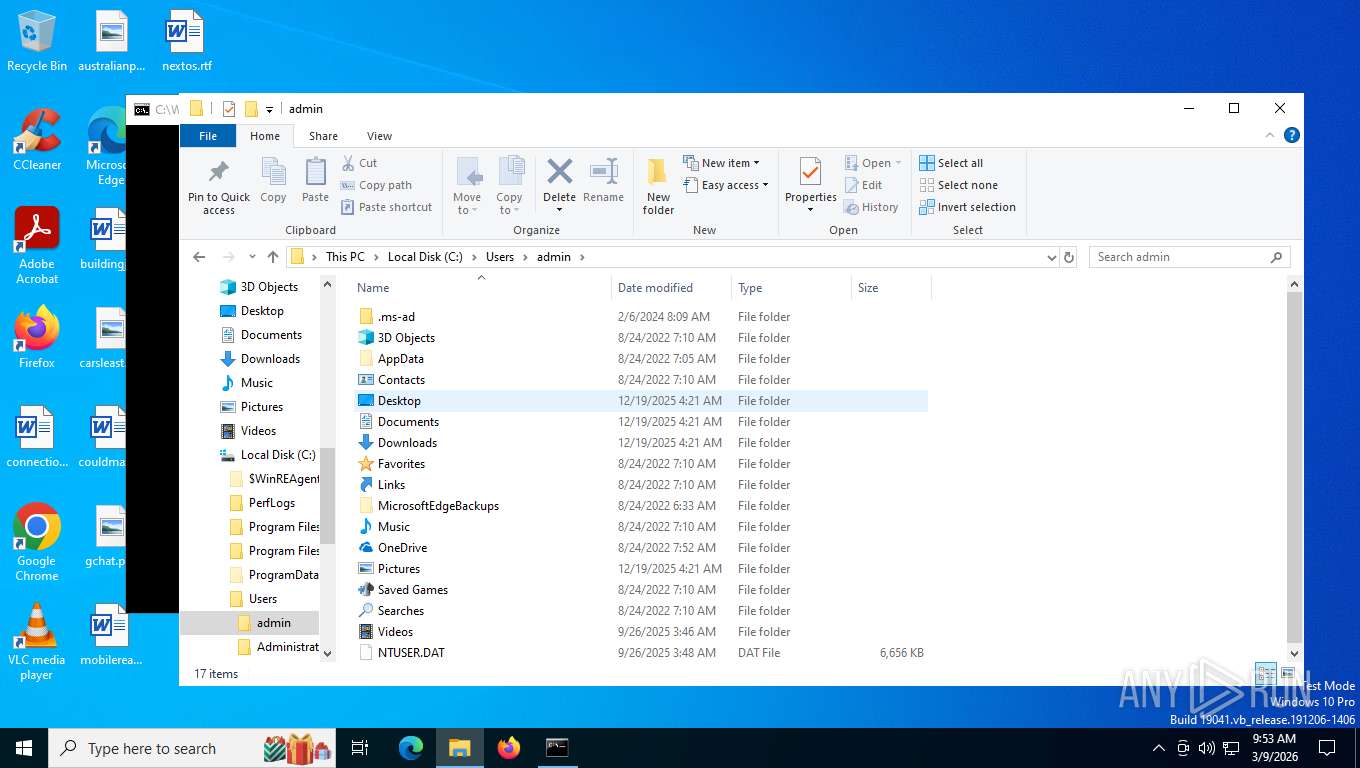Go up one folder level arrow
Screen dimensions: 1360x768
coord(273,257)
